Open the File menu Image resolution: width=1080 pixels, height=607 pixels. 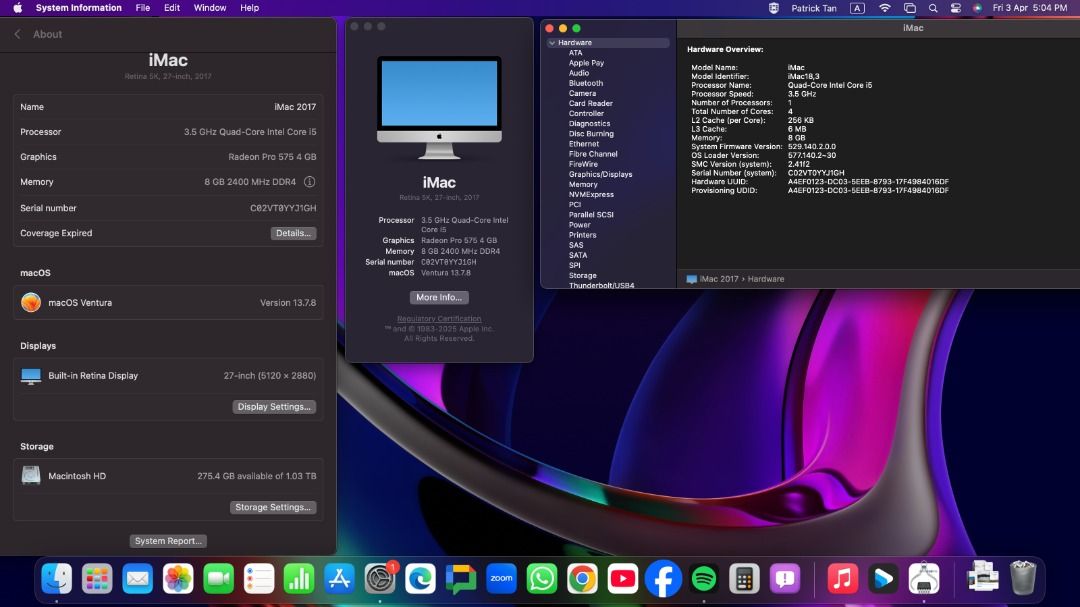(143, 8)
